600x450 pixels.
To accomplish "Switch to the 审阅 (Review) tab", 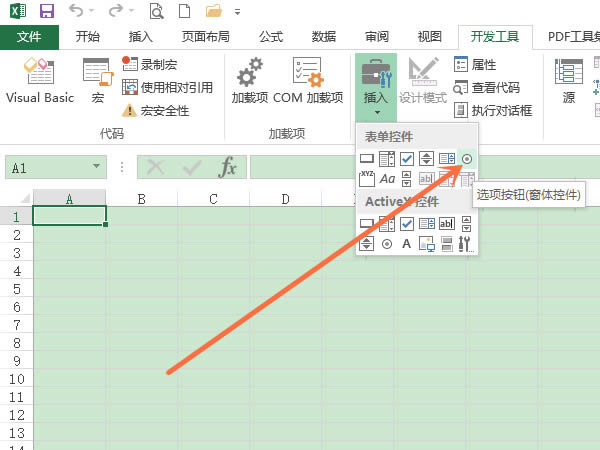I will [x=377, y=37].
